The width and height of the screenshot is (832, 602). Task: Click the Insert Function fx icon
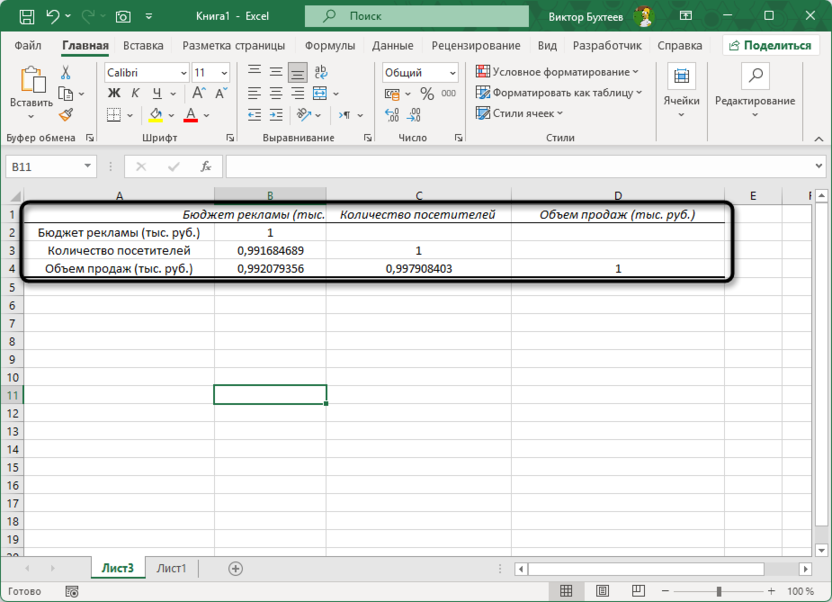pos(205,167)
